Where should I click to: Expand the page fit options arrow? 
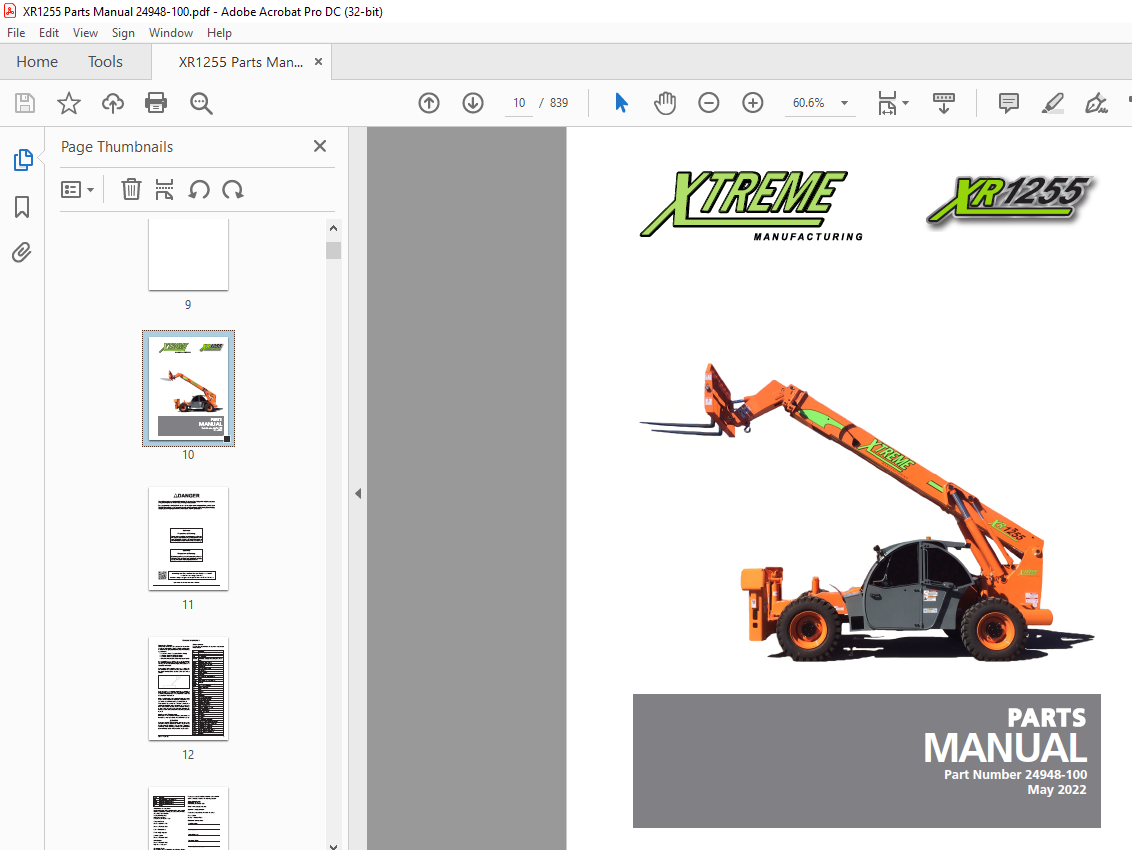(x=905, y=103)
